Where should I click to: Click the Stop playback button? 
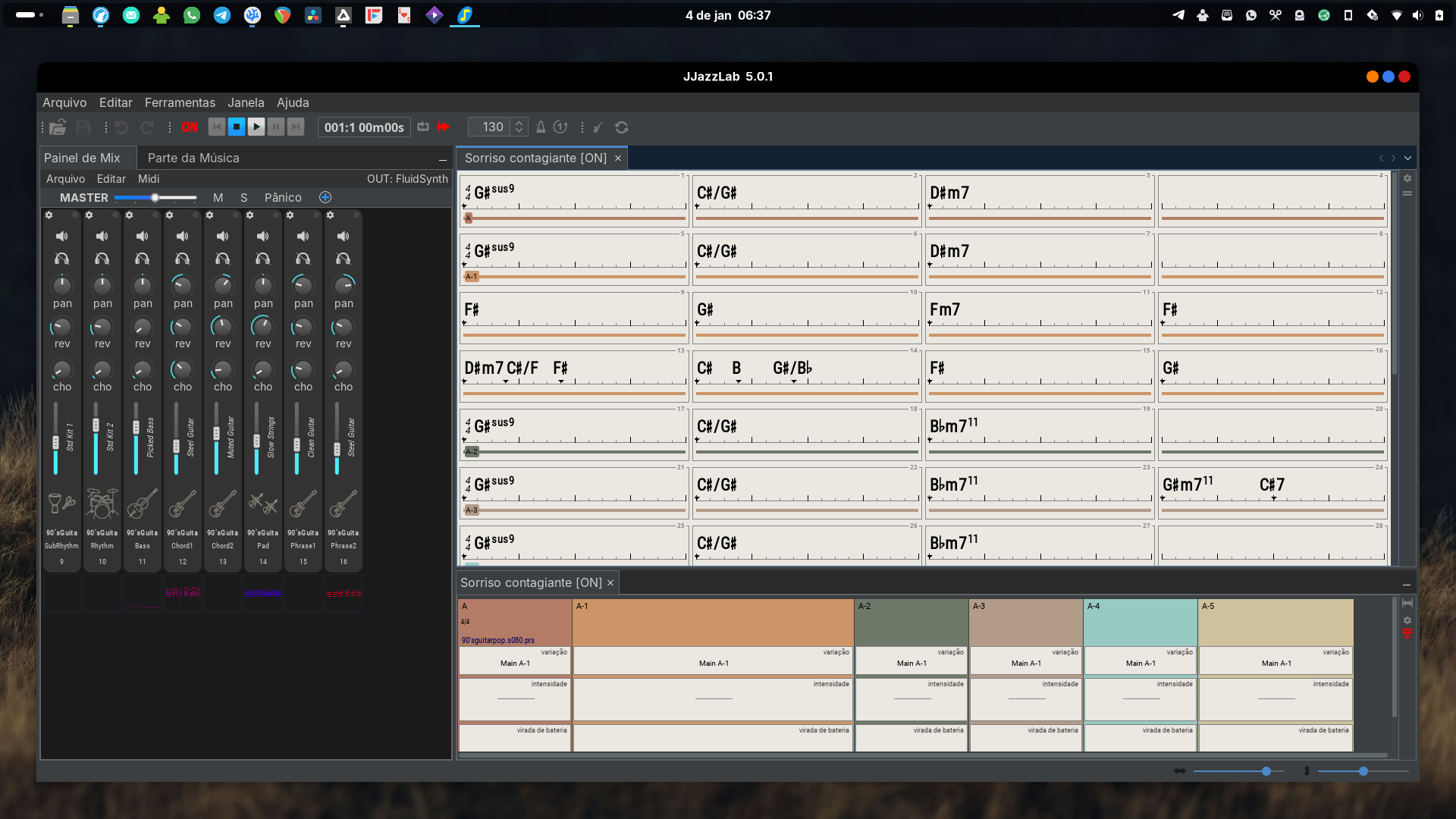[x=237, y=127]
